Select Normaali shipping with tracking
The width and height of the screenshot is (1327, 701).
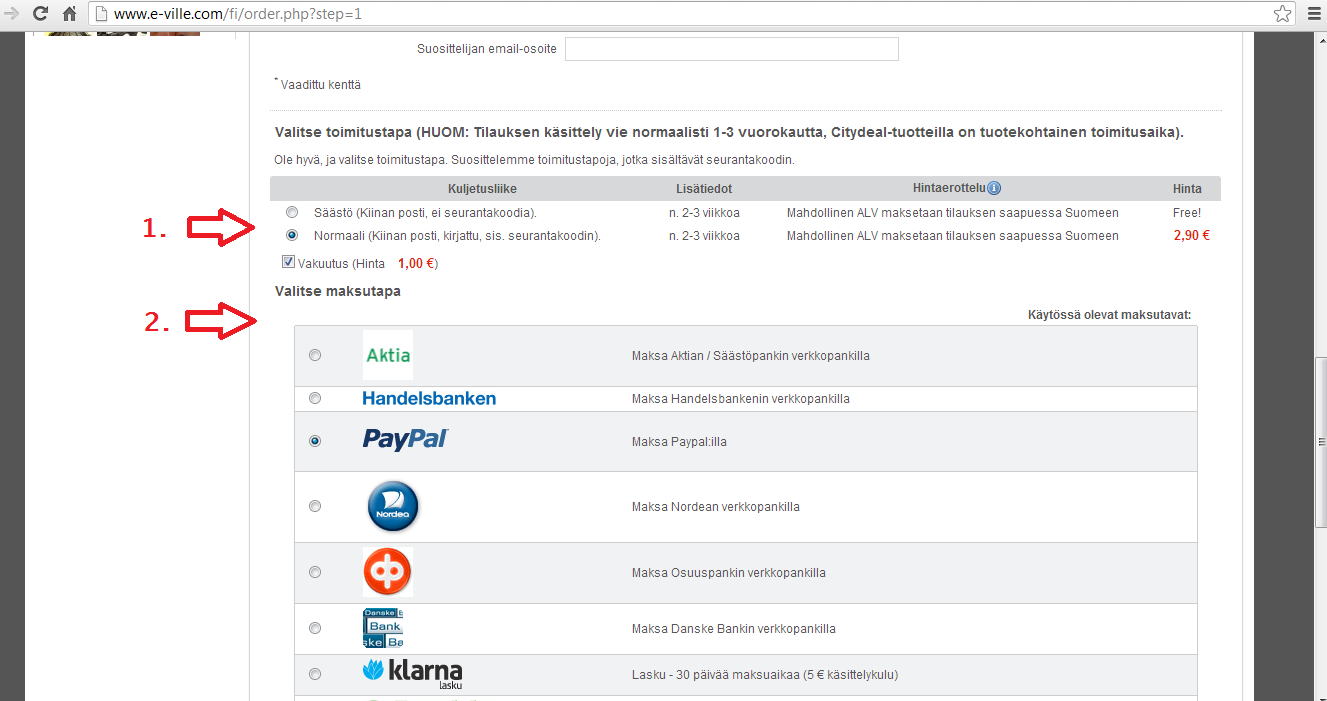(x=292, y=235)
